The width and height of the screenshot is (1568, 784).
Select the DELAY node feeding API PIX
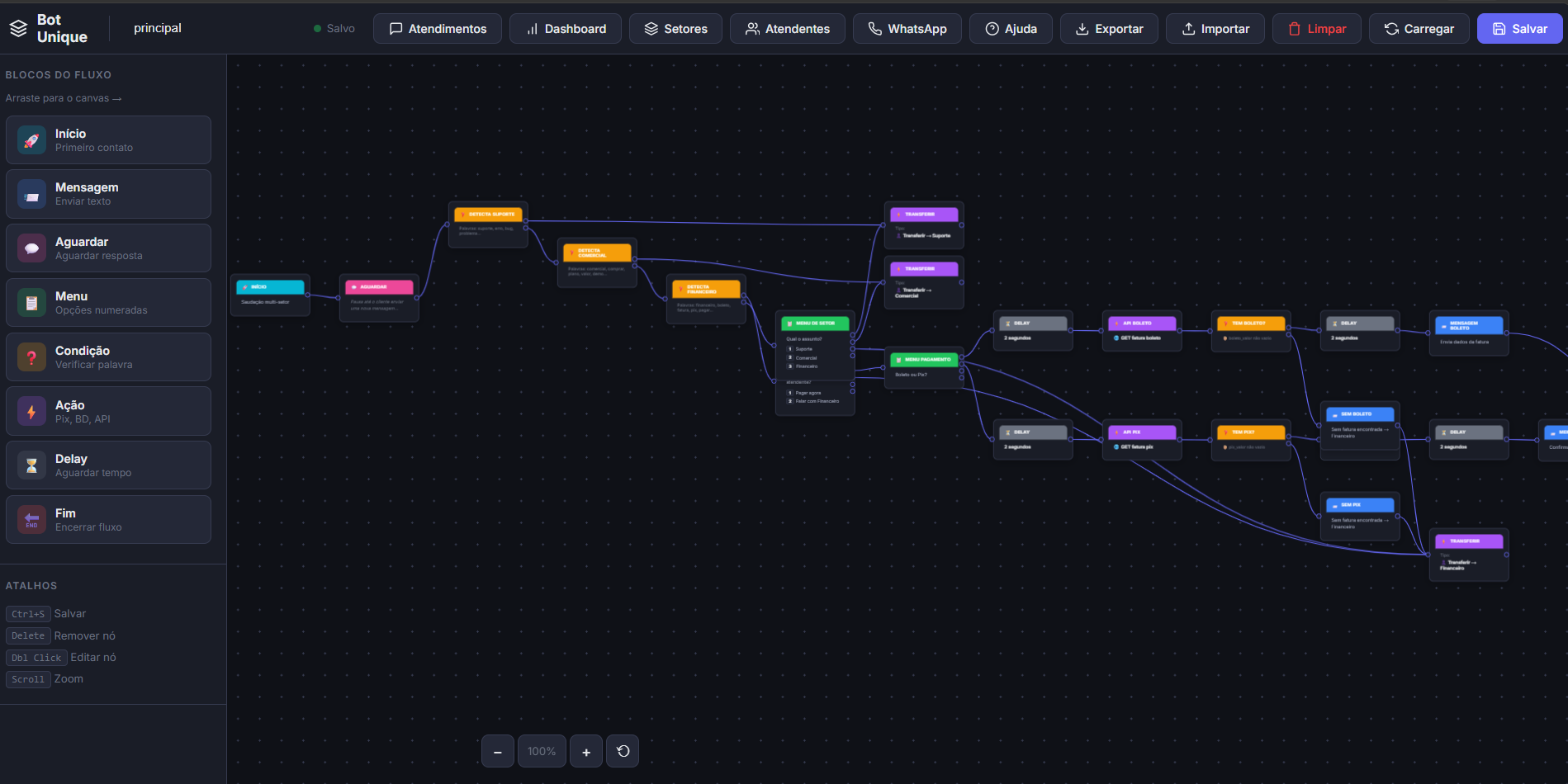coord(1034,440)
